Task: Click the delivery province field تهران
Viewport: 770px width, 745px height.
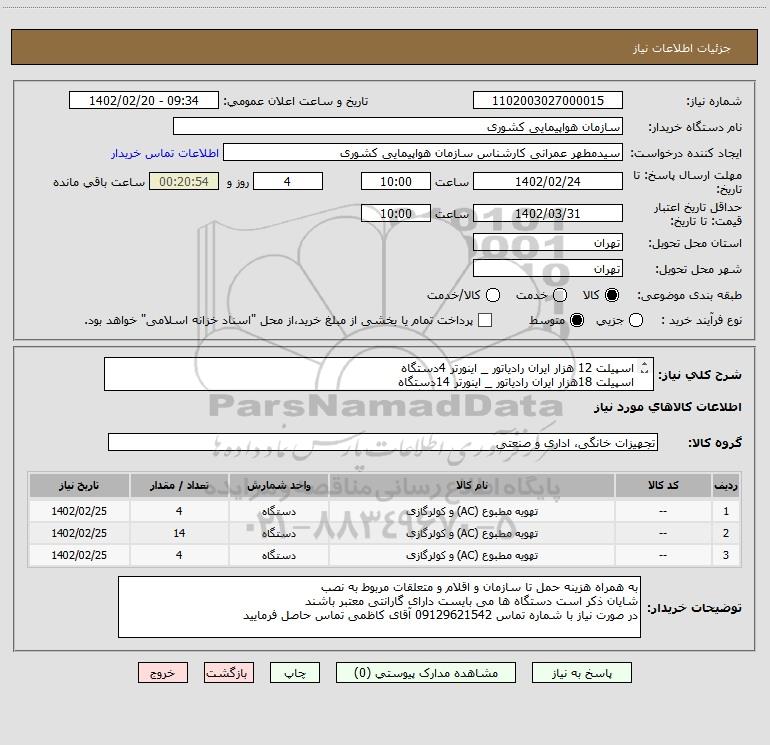Action: [x=548, y=243]
